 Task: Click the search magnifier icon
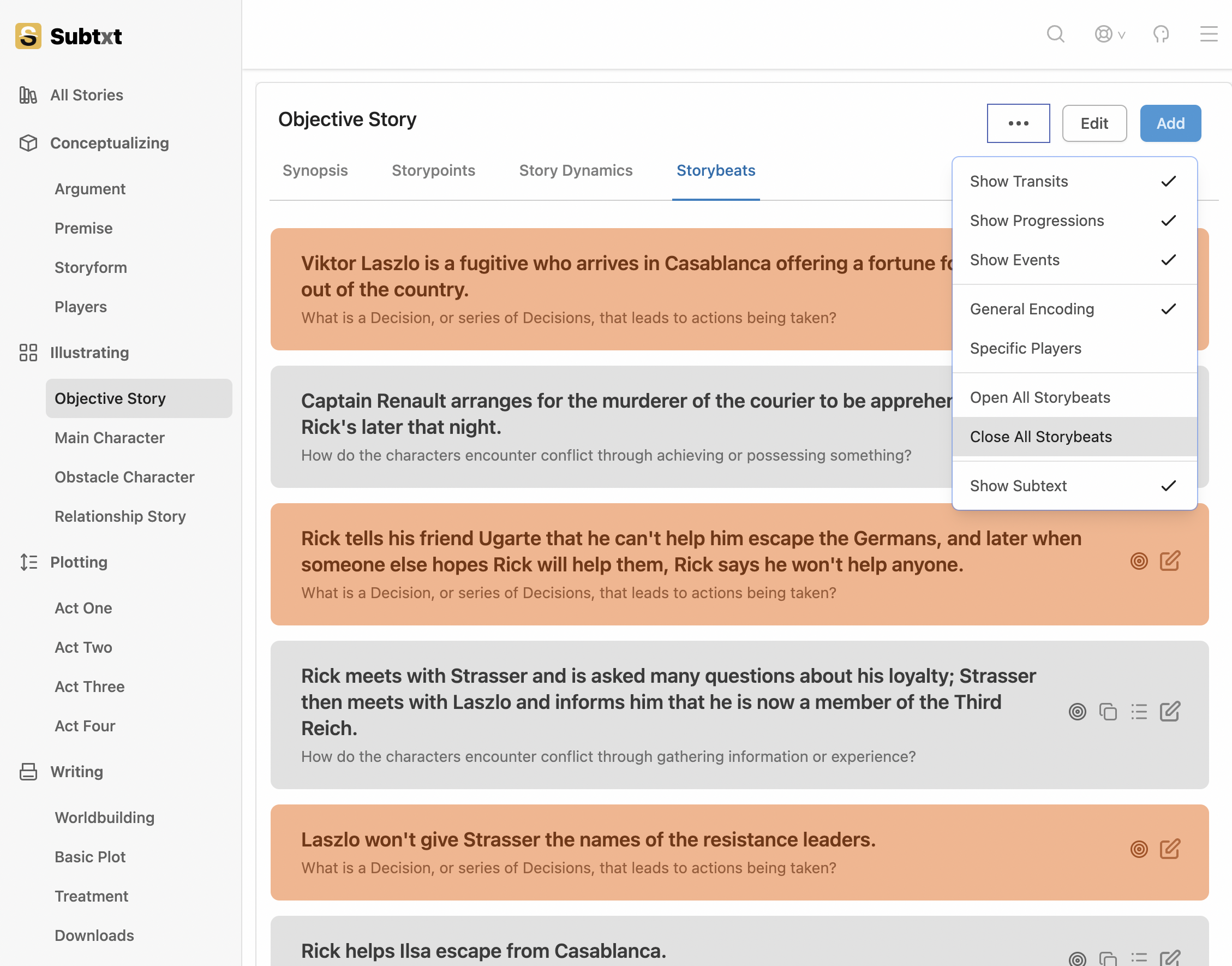1055,34
